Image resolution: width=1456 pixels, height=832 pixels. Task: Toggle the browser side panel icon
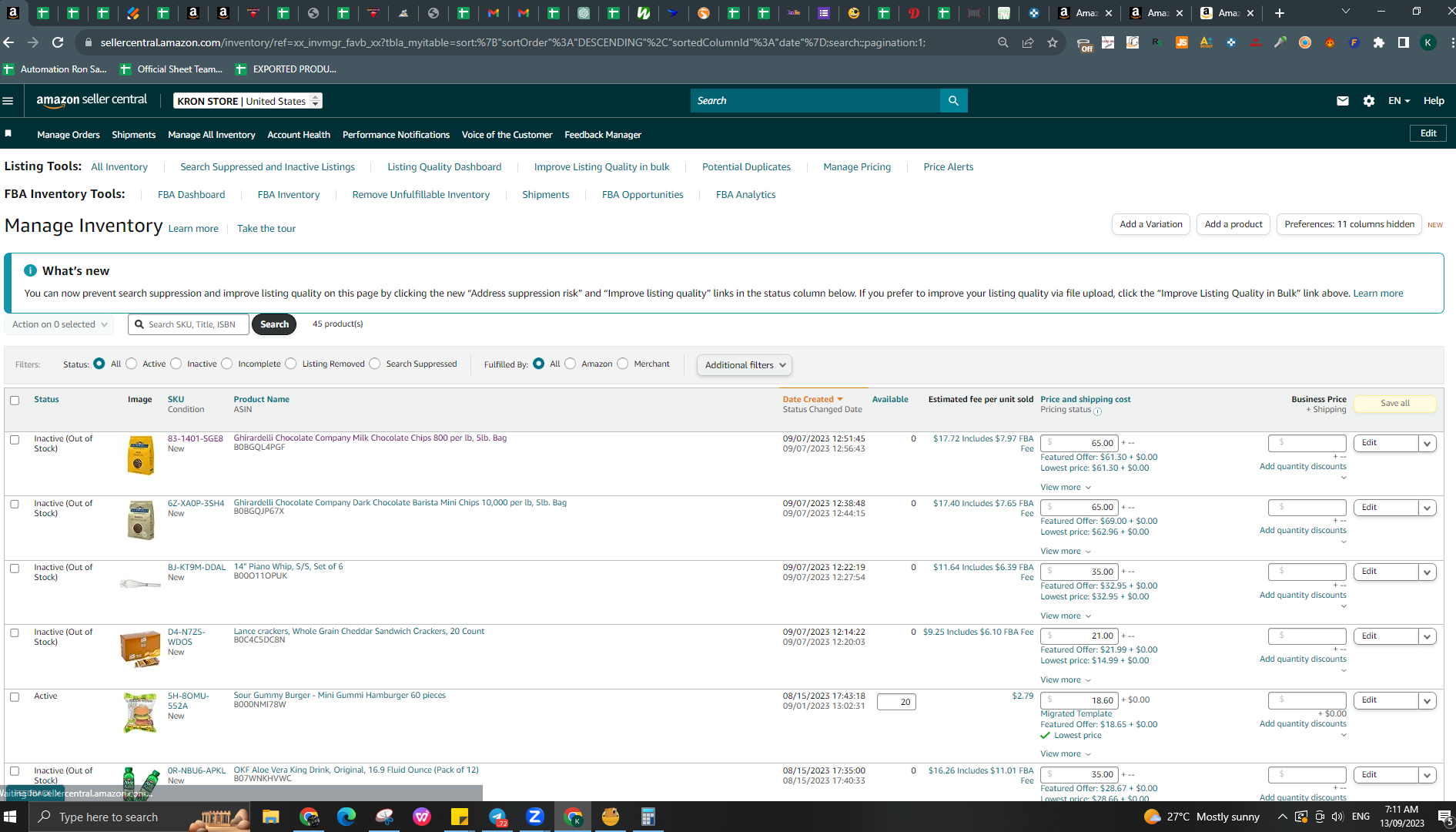tap(1404, 42)
